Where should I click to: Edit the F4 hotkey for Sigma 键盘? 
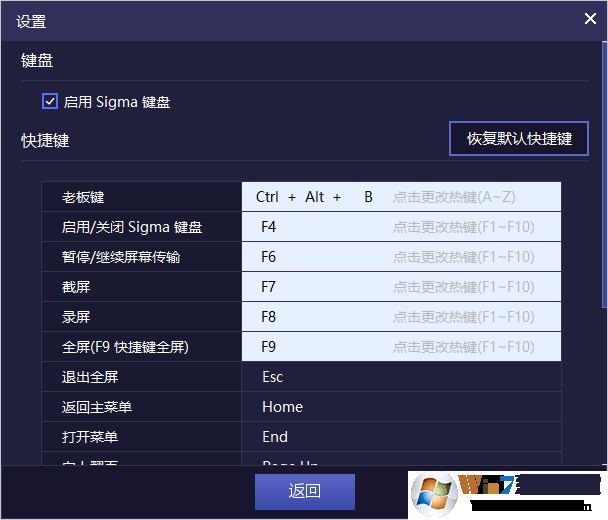point(401,227)
